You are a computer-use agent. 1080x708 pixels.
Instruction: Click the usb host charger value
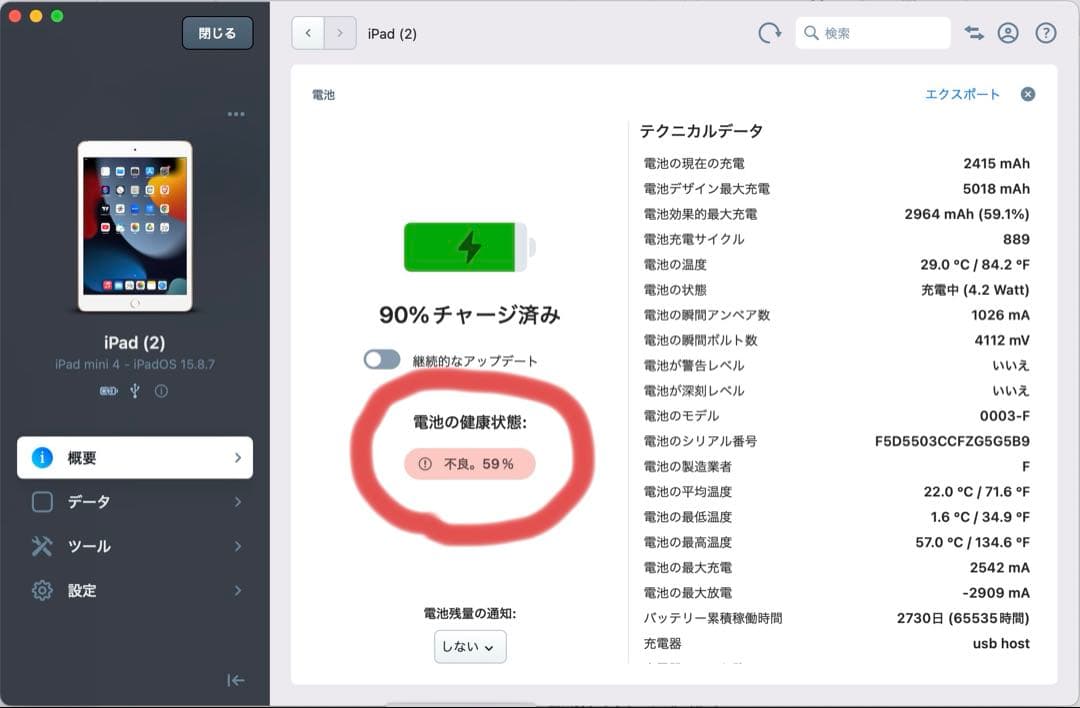tap(1001, 643)
